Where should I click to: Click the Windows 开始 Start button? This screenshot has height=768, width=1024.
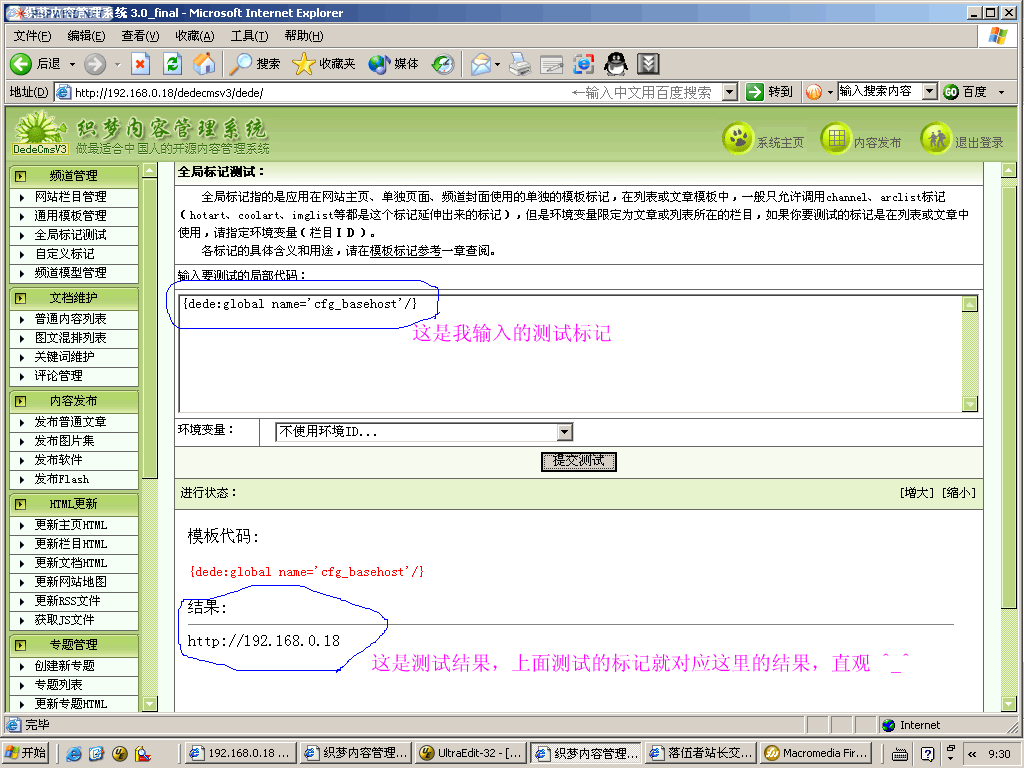pyautogui.click(x=27, y=753)
